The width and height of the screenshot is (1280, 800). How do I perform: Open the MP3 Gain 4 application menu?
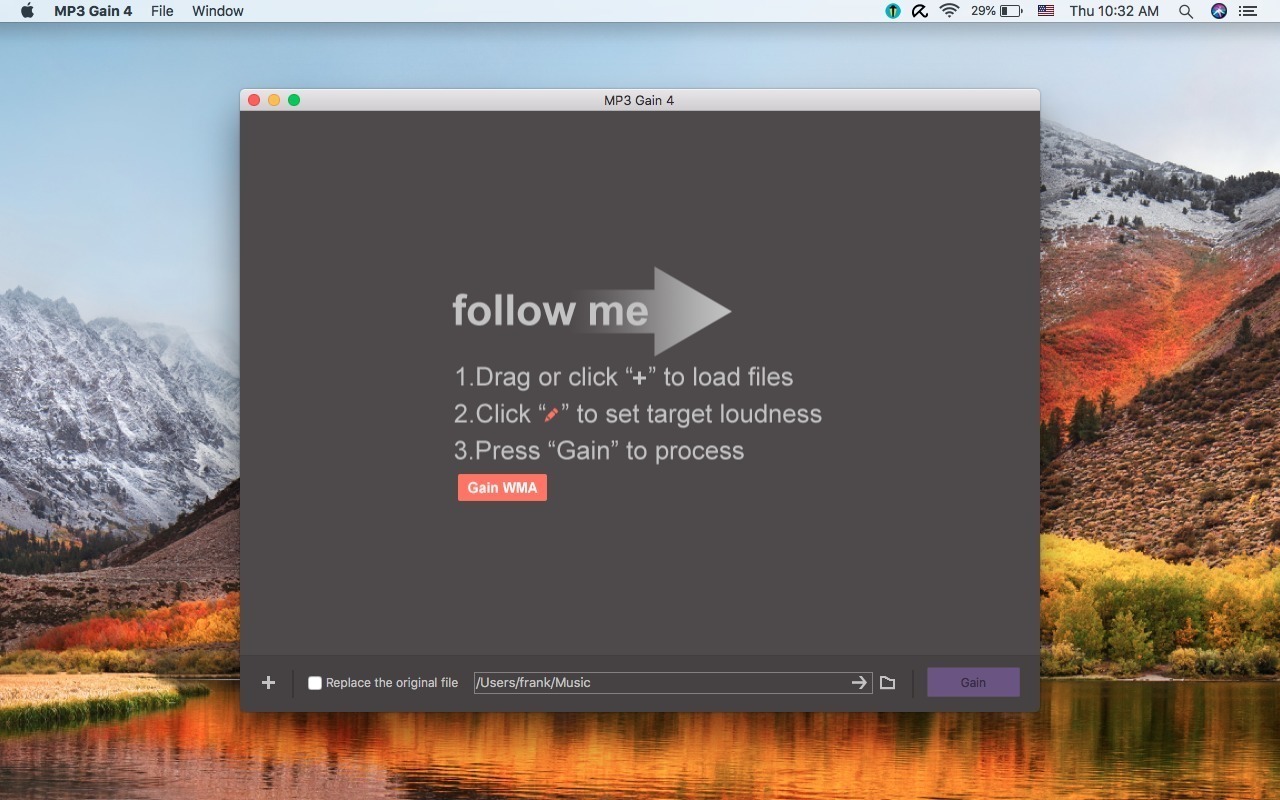[94, 11]
